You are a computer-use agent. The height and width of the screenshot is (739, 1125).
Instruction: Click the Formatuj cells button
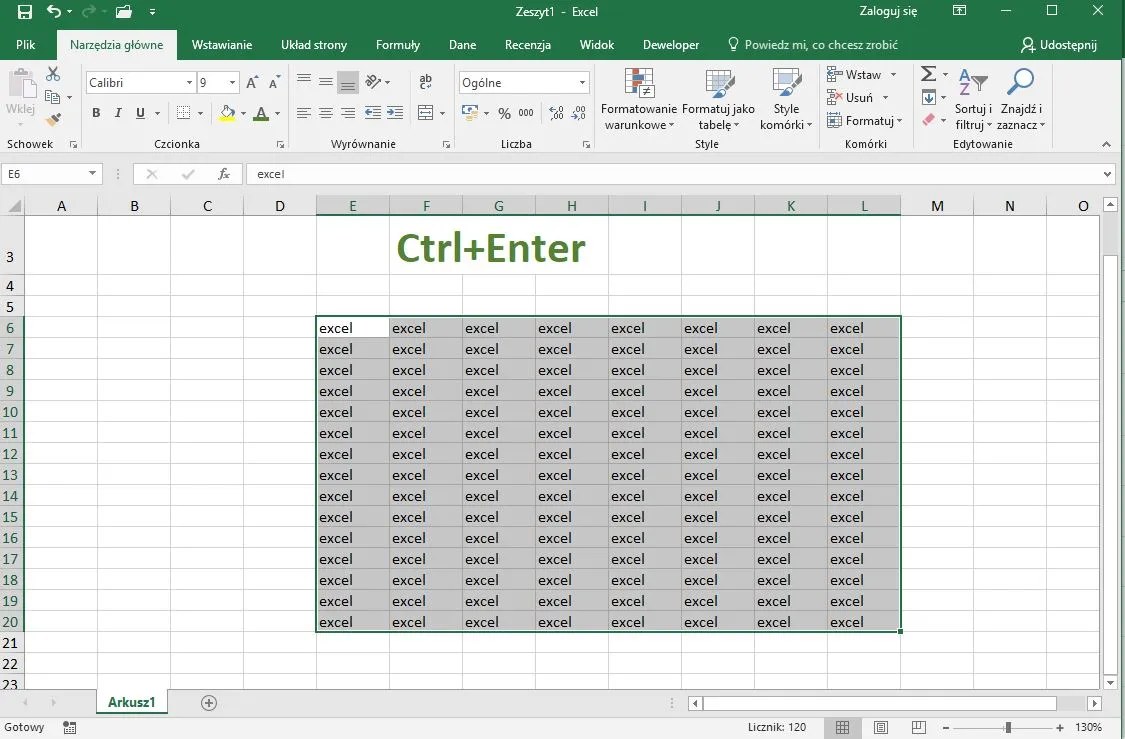tap(865, 121)
